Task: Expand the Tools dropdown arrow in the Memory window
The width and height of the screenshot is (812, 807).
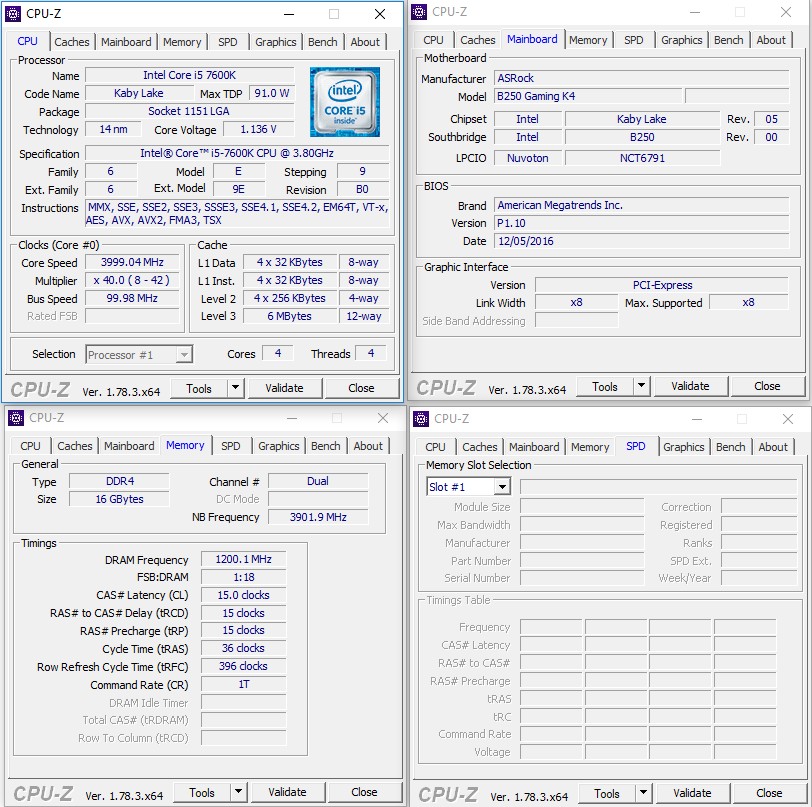Action: point(238,792)
